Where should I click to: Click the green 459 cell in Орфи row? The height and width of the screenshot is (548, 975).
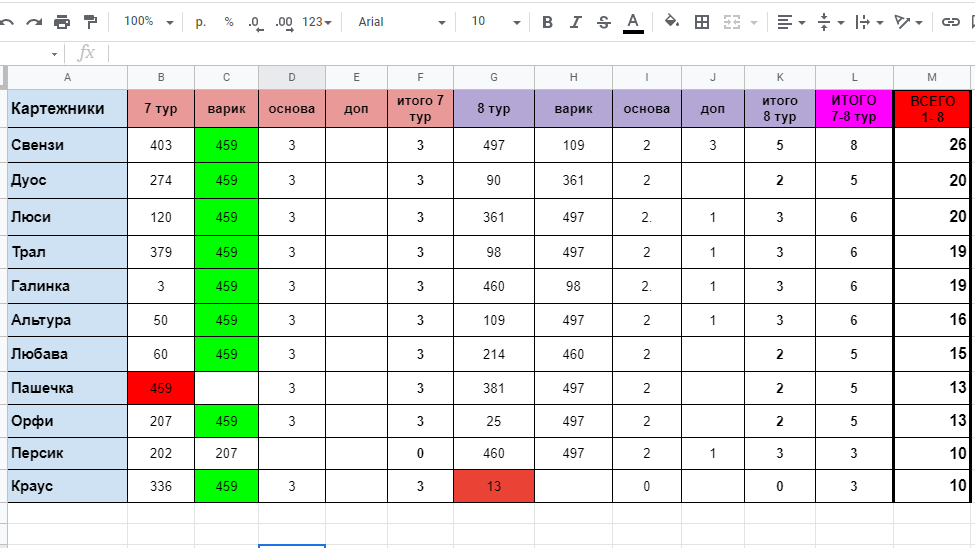point(226,421)
